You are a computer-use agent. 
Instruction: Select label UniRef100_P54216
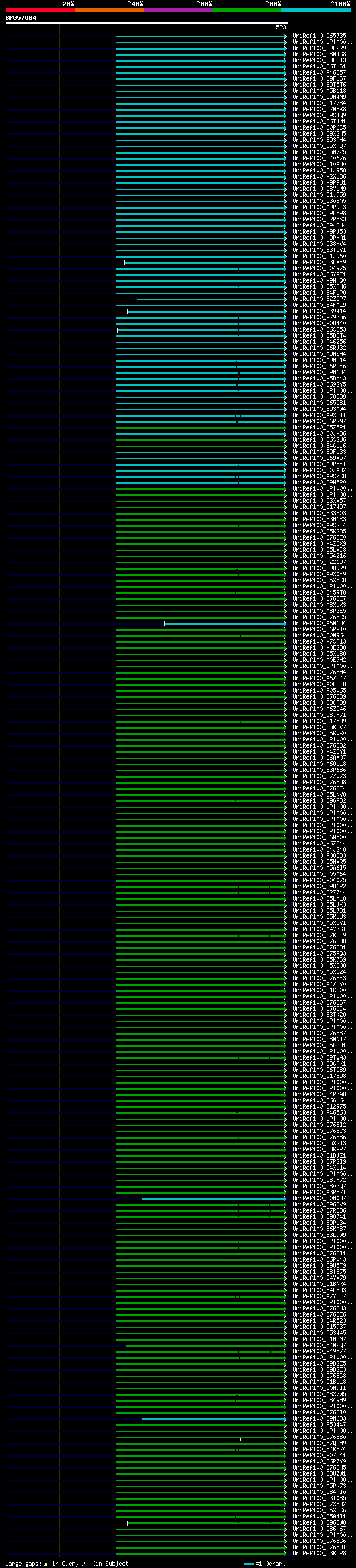[319, 556]
